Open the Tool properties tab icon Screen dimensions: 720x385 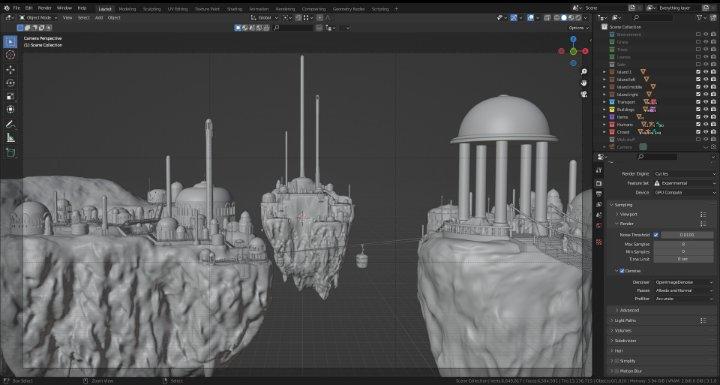tap(599, 170)
